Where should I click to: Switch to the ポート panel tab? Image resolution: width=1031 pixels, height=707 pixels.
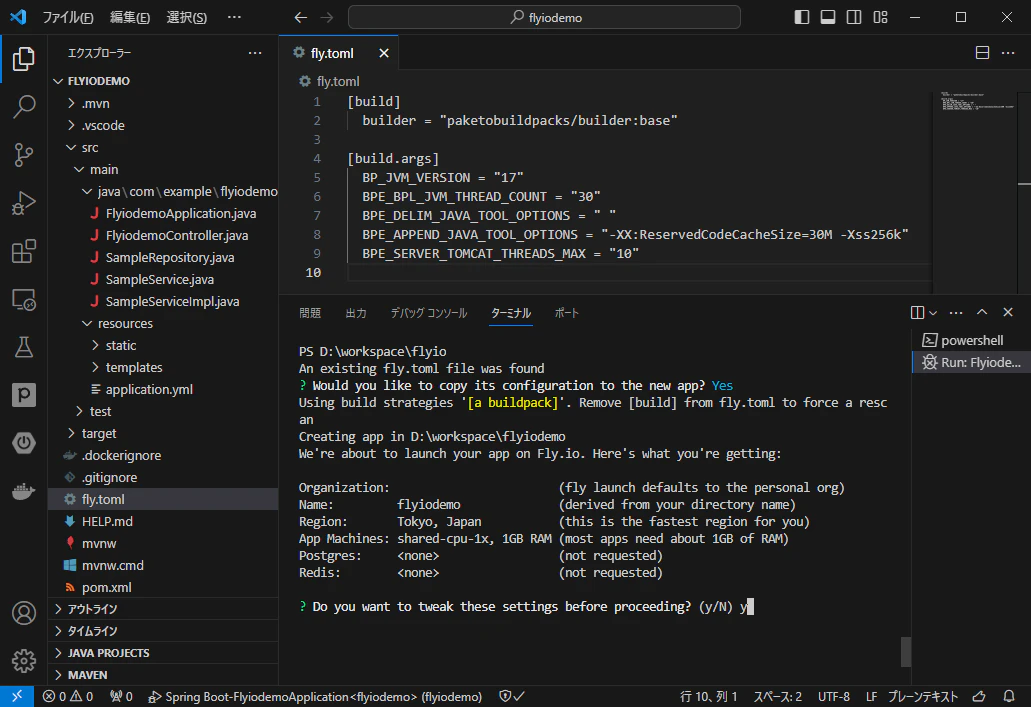click(566, 313)
